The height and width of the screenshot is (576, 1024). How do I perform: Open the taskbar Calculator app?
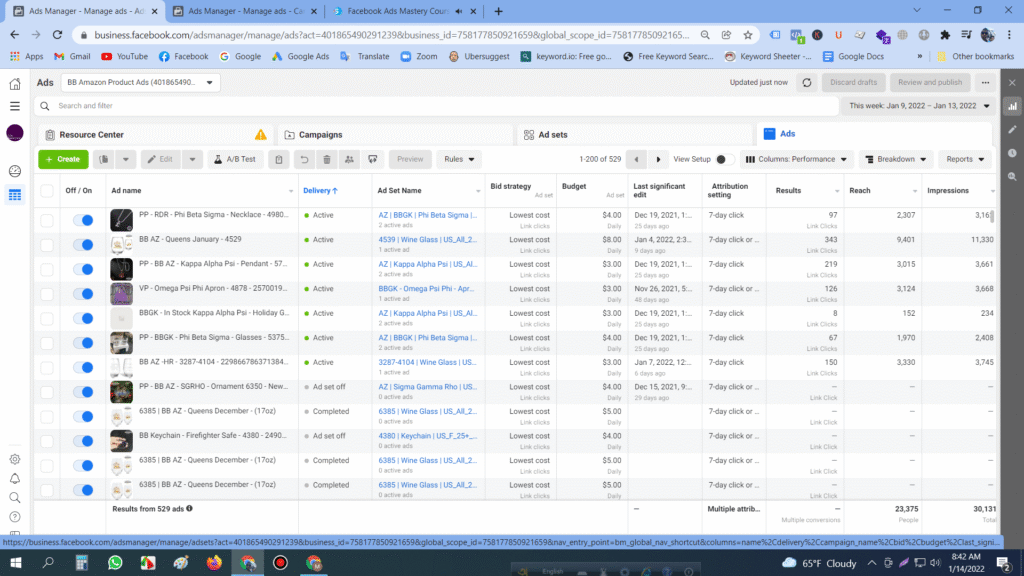(82, 563)
